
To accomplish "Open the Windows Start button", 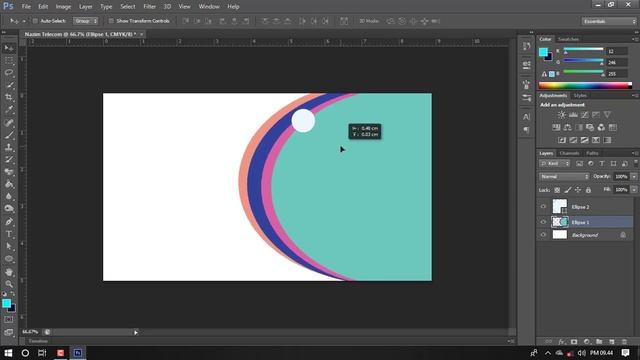I will point(8,353).
